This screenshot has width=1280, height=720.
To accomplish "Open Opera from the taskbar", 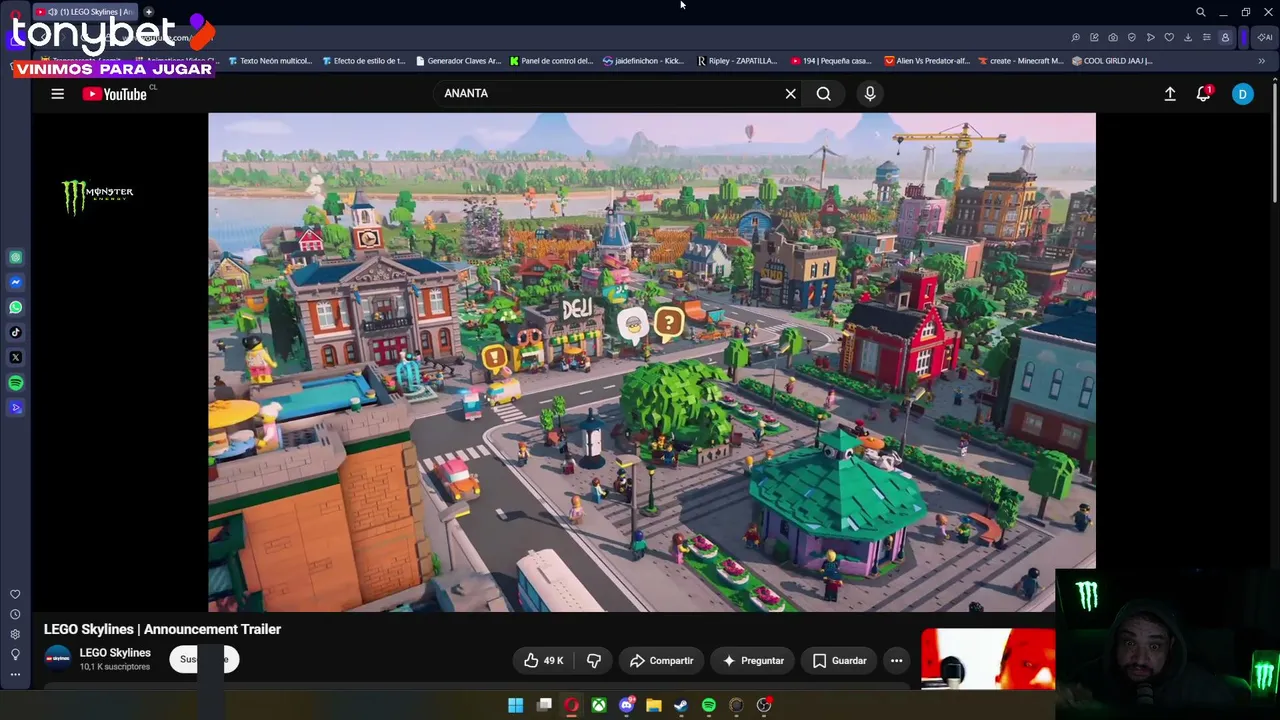I will [571, 706].
